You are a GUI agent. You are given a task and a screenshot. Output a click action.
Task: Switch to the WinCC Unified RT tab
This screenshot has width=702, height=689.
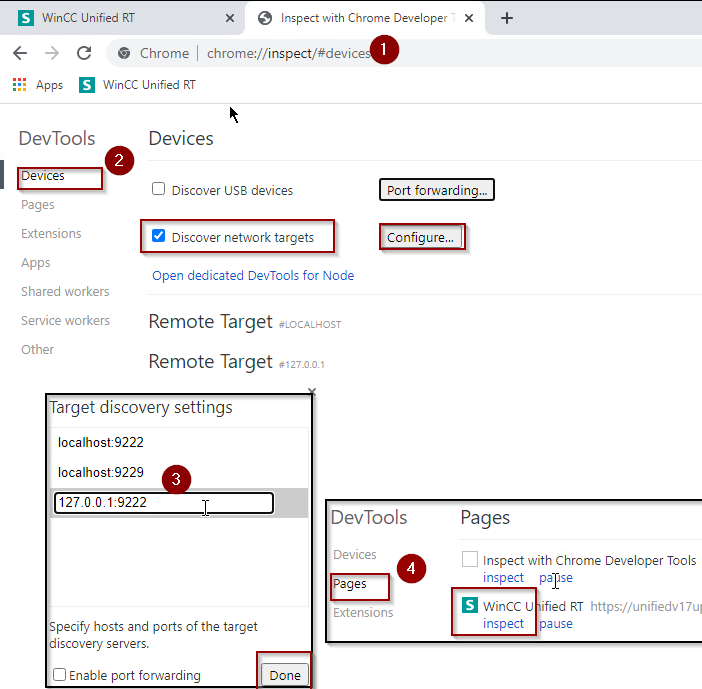point(122,18)
